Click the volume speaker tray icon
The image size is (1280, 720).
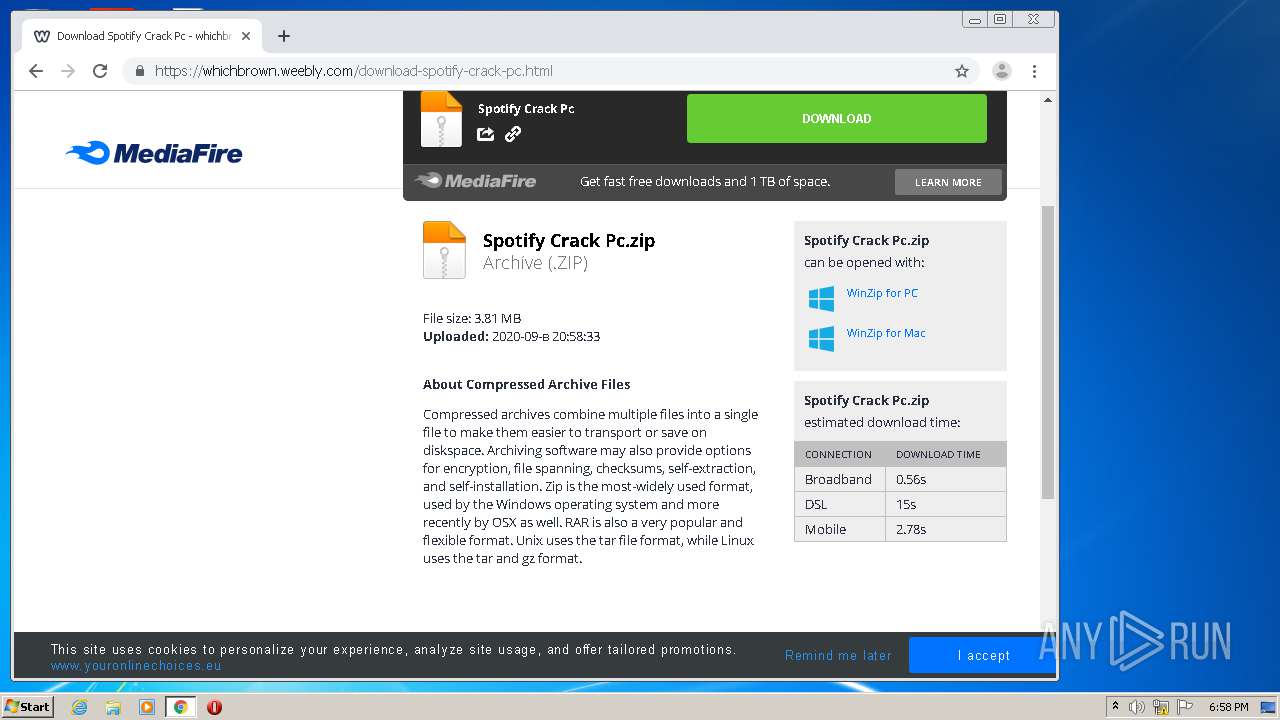[x=1137, y=707]
